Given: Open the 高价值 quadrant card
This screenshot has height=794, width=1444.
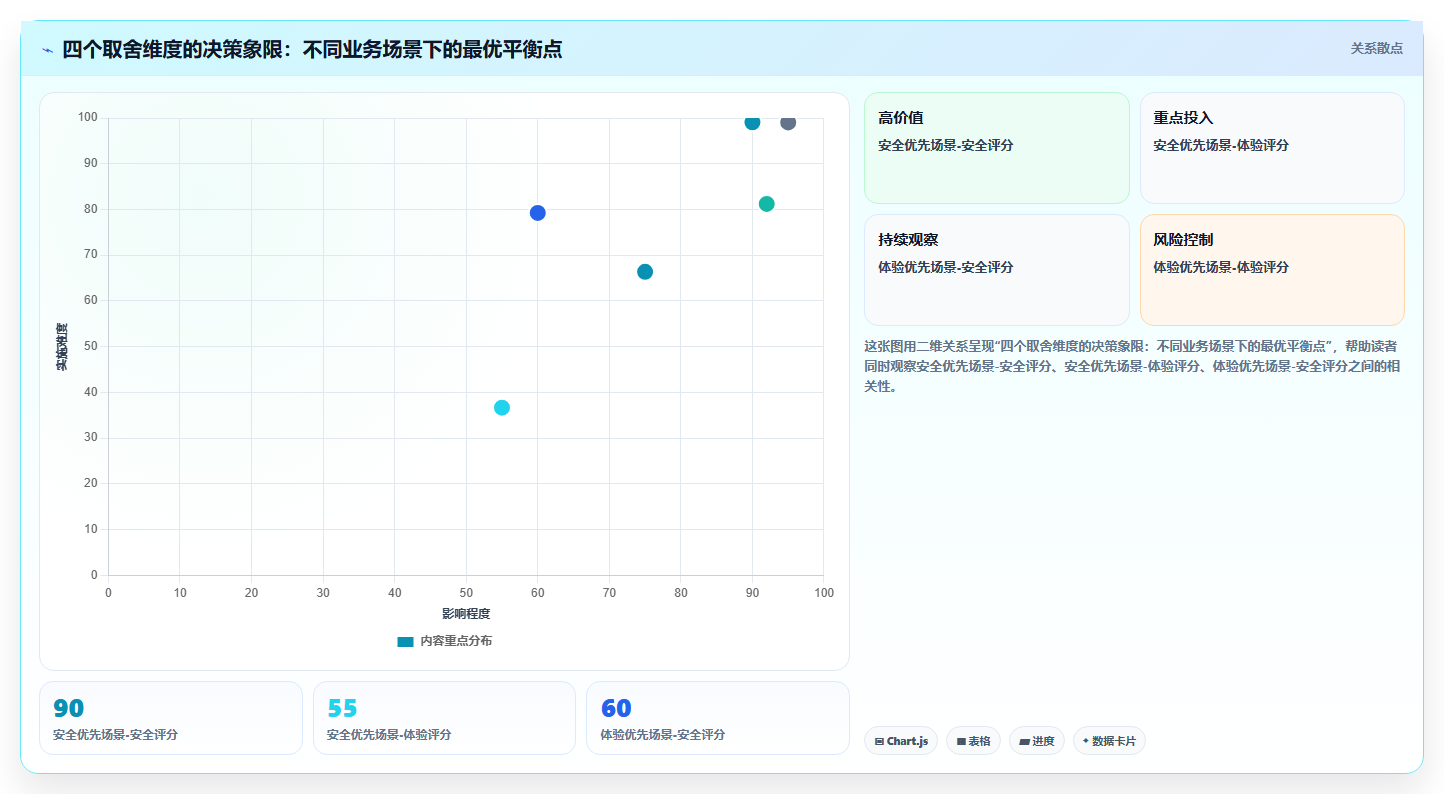Looking at the screenshot, I should point(996,148).
